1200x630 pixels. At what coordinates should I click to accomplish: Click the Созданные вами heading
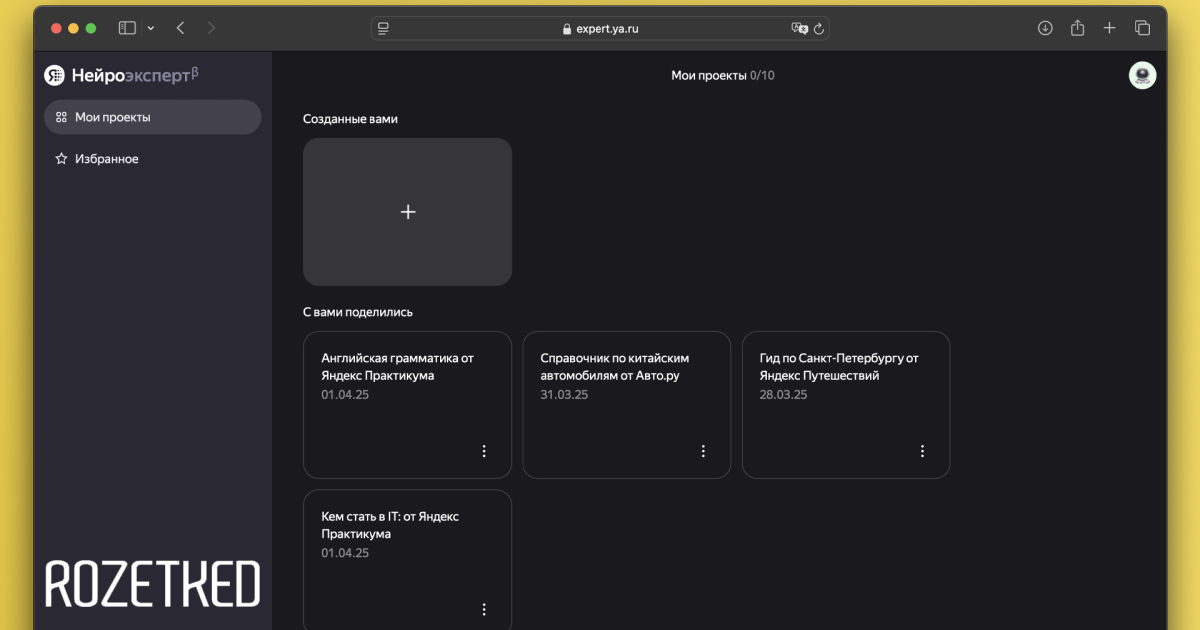(x=350, y=119)
